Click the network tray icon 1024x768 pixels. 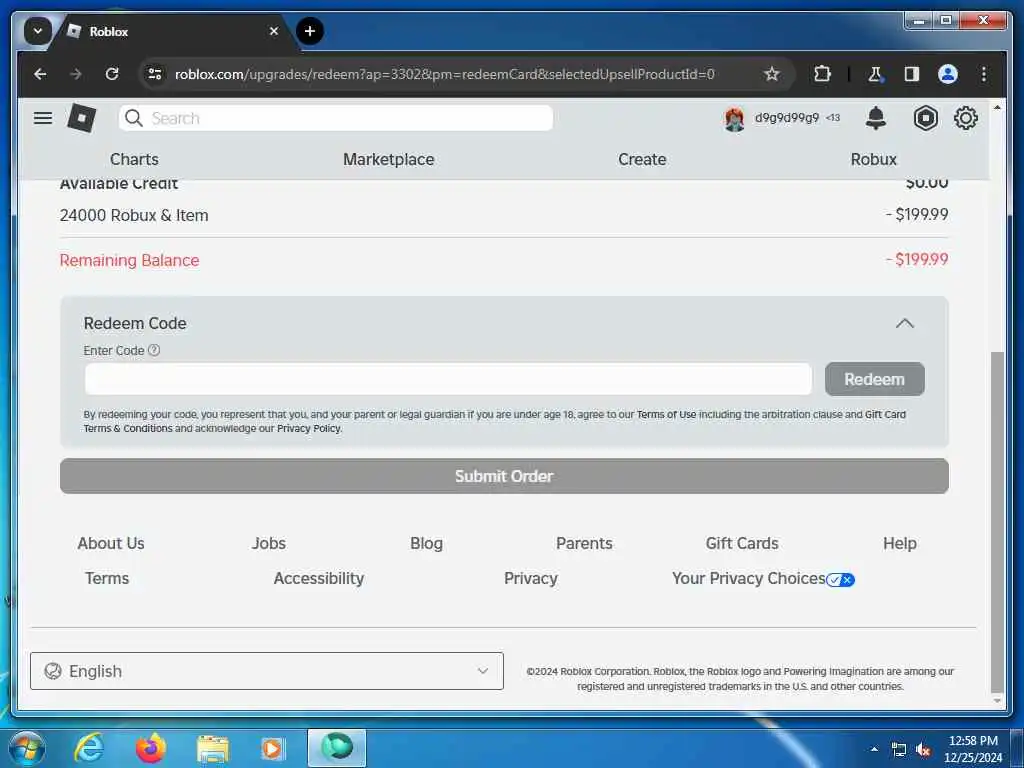pos(899,750)
